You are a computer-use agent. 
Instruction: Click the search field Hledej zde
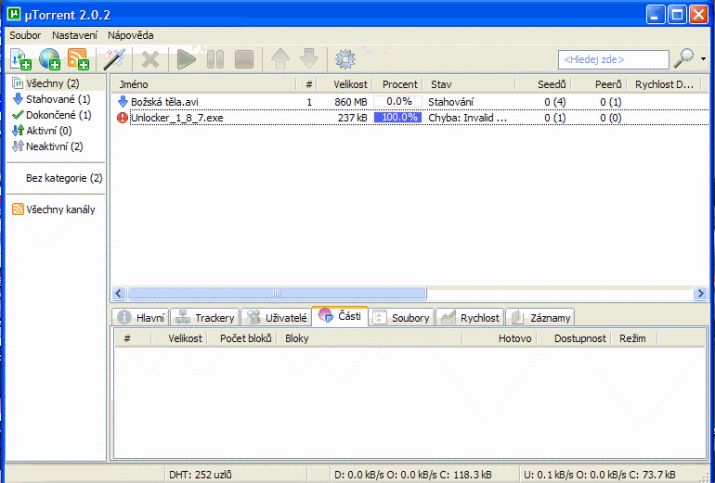tap(613, 59)
